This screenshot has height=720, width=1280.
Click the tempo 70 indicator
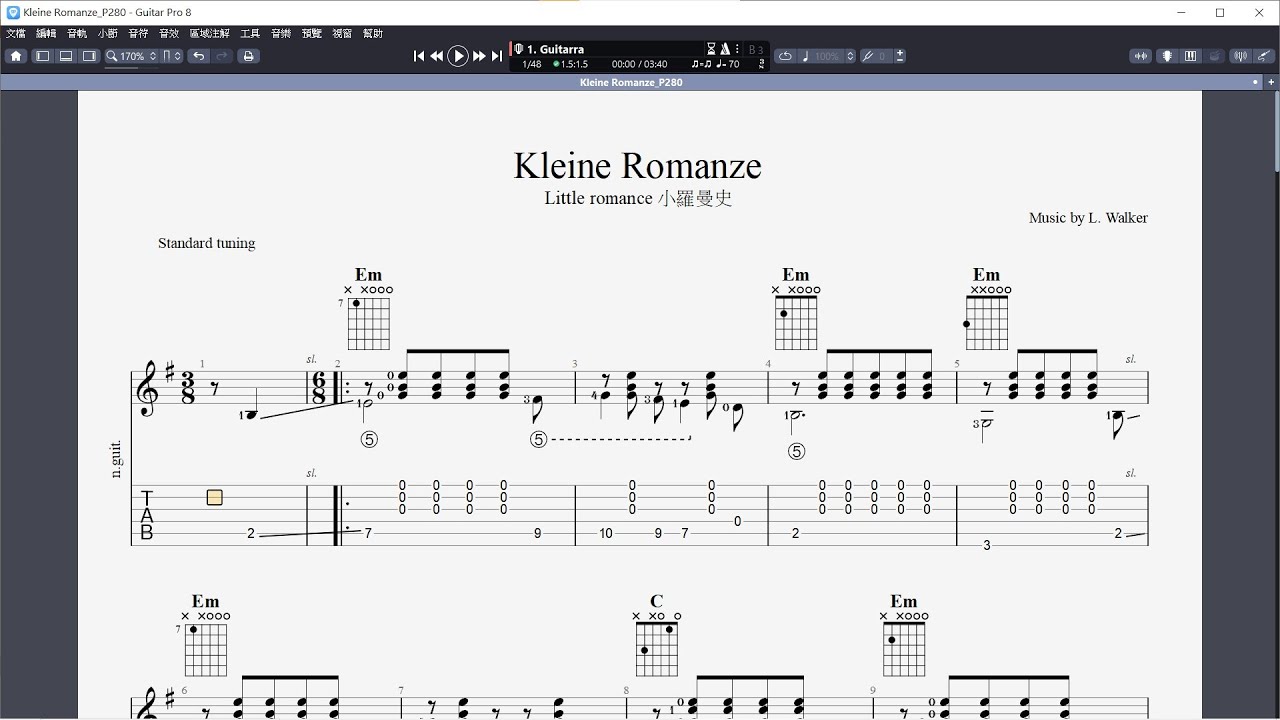(x=728, y=64)
